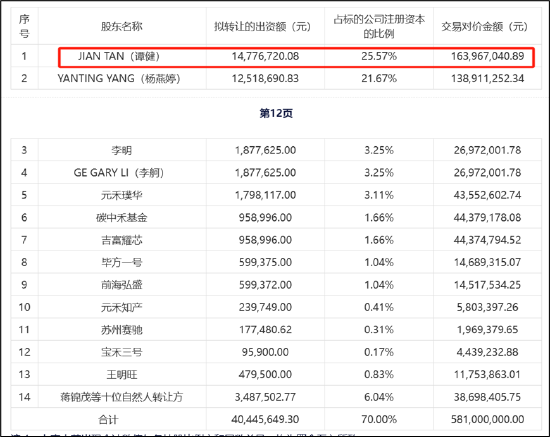Click 3.25% in the GE GARY LI row
Screen dimensions: 550x437
[x=379, y=173]
